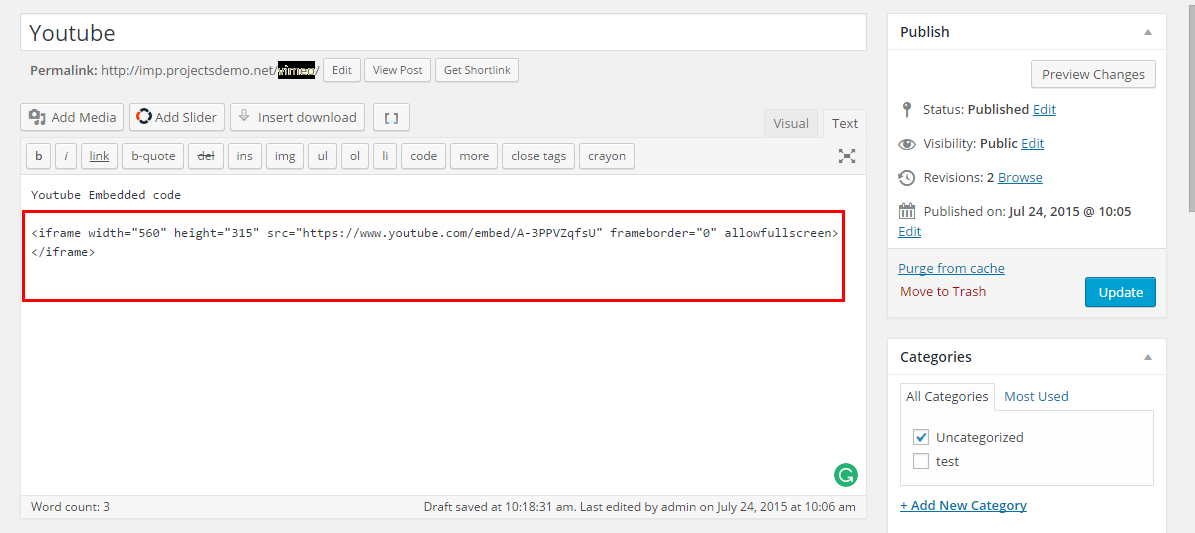This screenshot has height=533, width=1195.
Task: Click the shortcode brackets button
Action: click(x=391, y=117)
